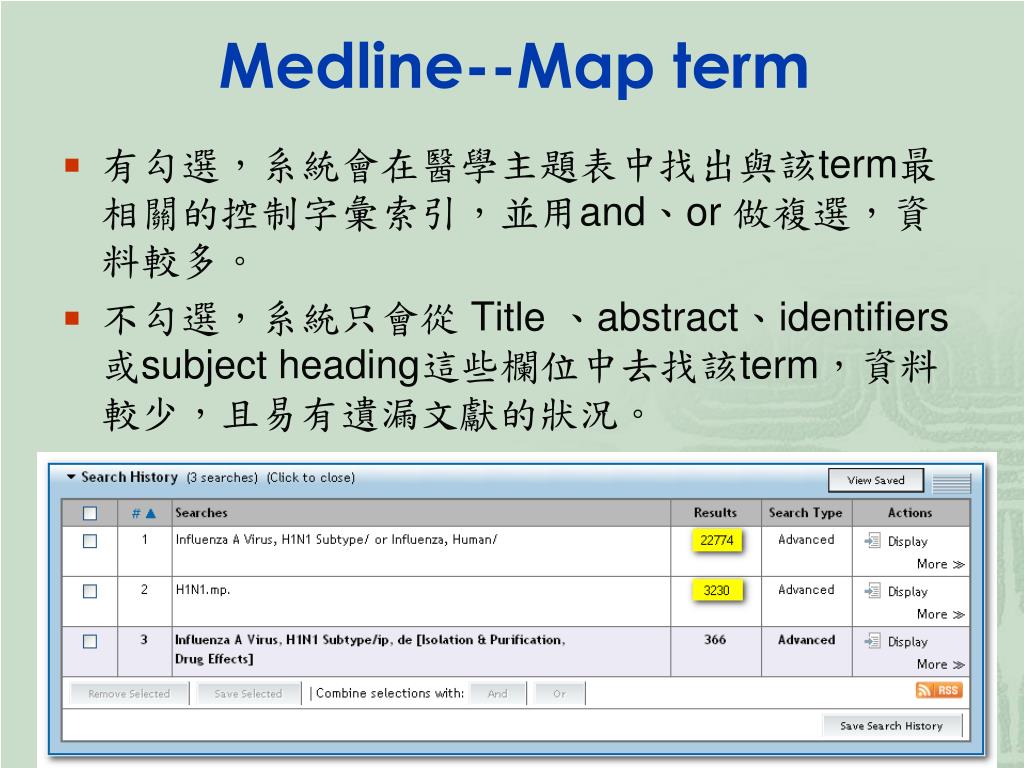The width and height of the screenshot is (1024, 768).
Task: Open Display link for search 1
Action: (x=907, y=541)
